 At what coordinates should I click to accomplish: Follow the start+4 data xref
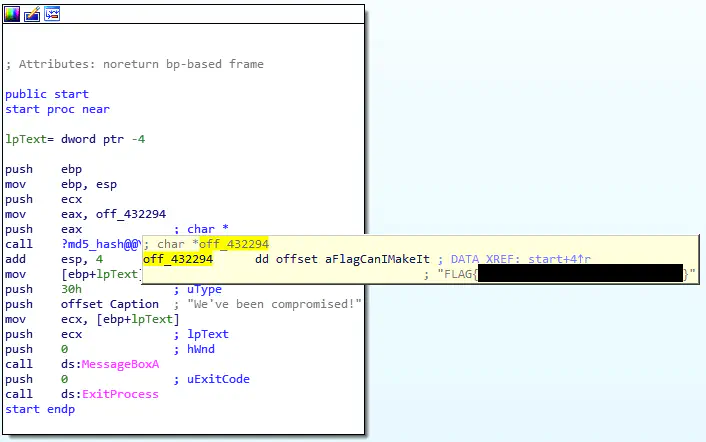pos(556,259)
